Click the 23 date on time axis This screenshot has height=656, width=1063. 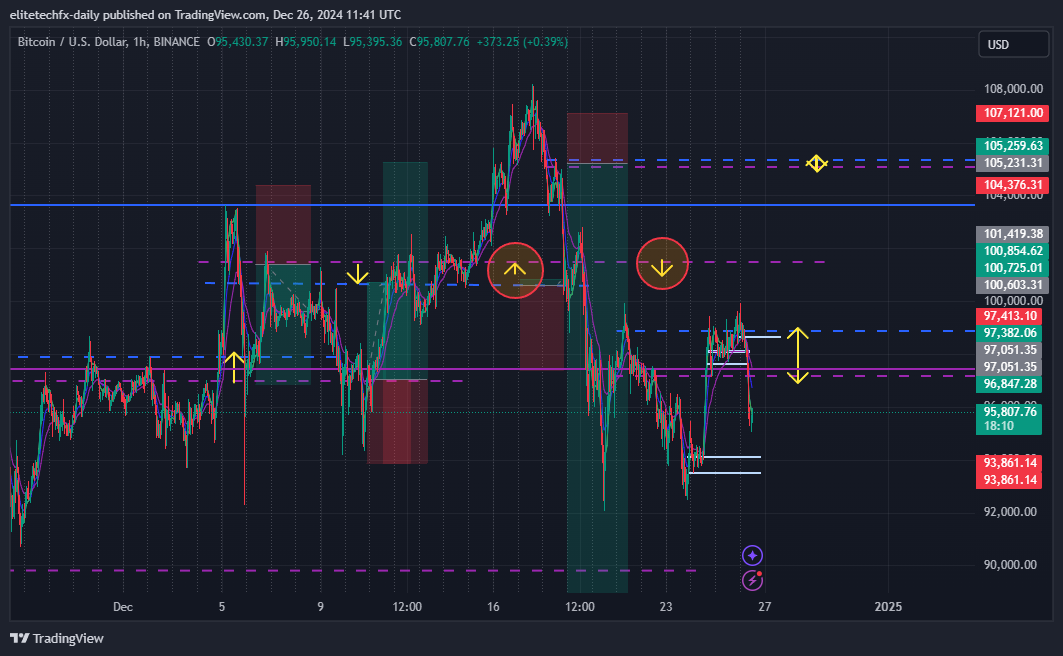coord(666,607)
